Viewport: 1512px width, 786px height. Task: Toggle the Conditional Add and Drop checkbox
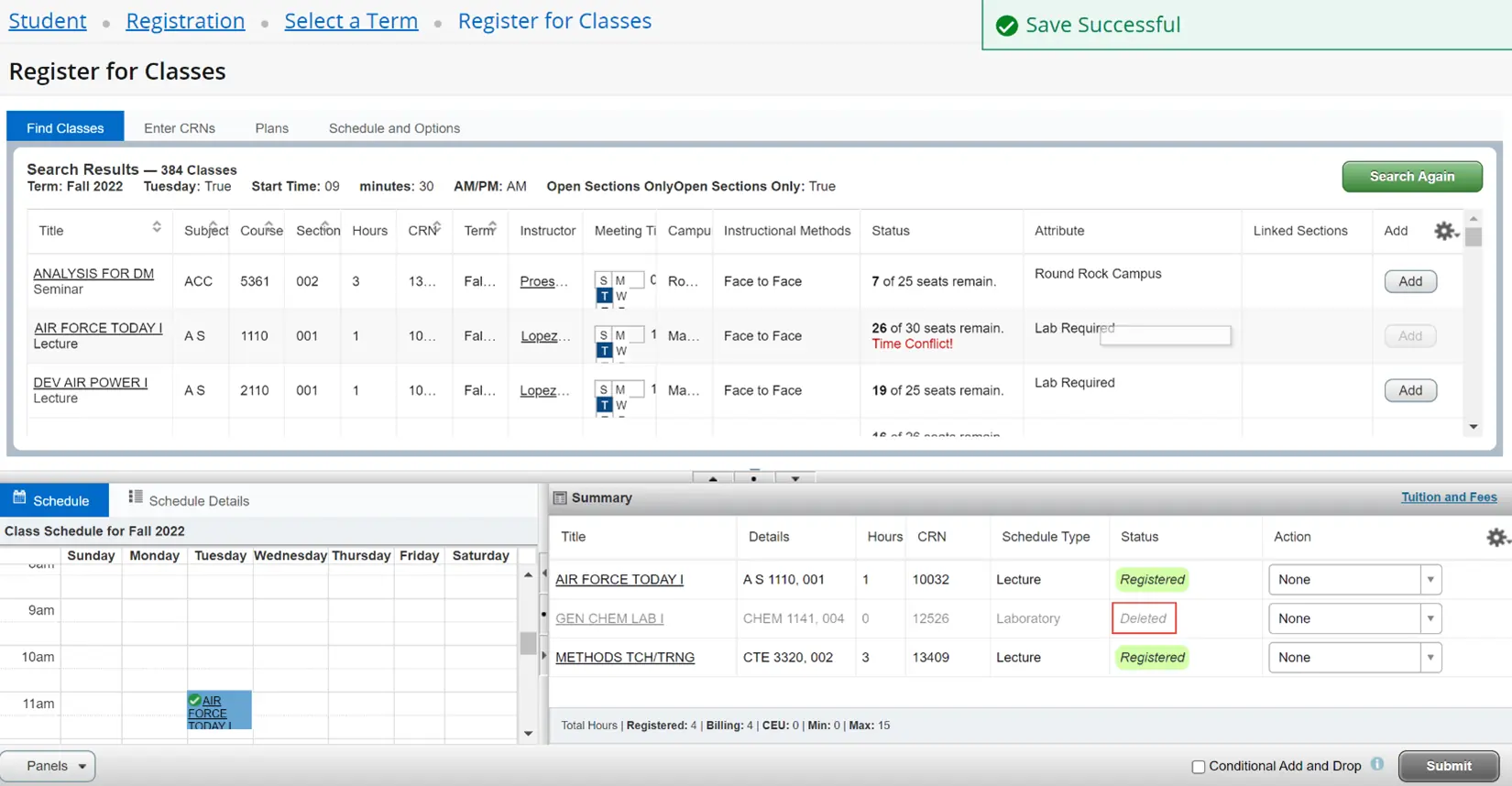(1198, 767)
